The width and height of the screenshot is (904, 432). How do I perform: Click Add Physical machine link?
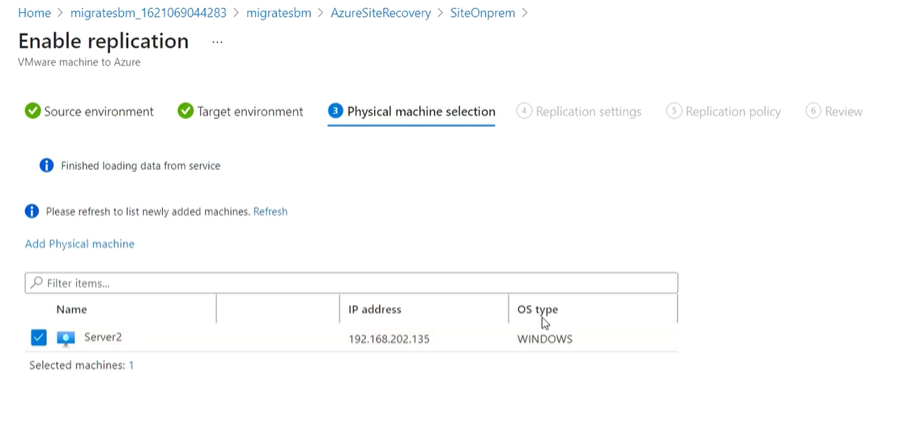click(x=80, y=244)
